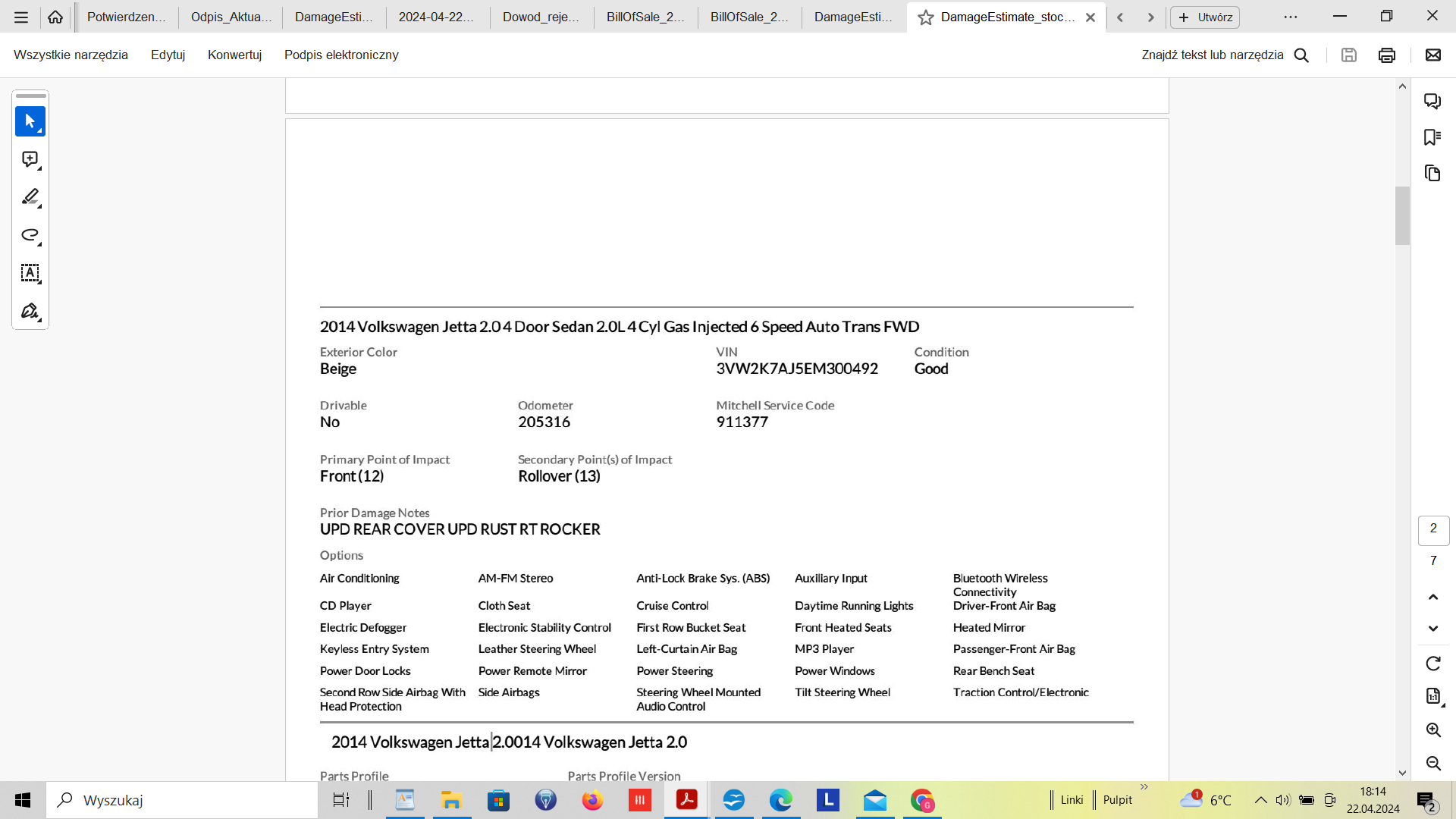Screen dimensions: 1456x819
Task: Open Firefox from the taskbar
Action: tap(592, 800)
